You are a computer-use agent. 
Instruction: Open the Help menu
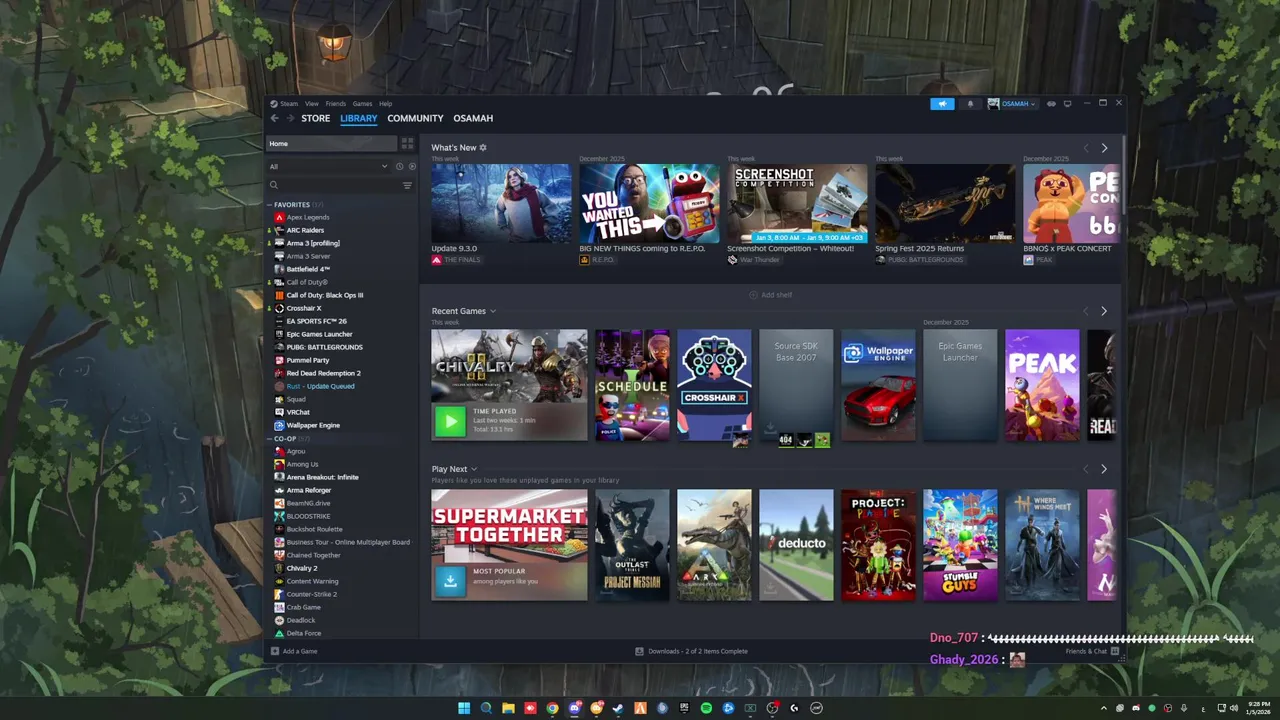386,103
